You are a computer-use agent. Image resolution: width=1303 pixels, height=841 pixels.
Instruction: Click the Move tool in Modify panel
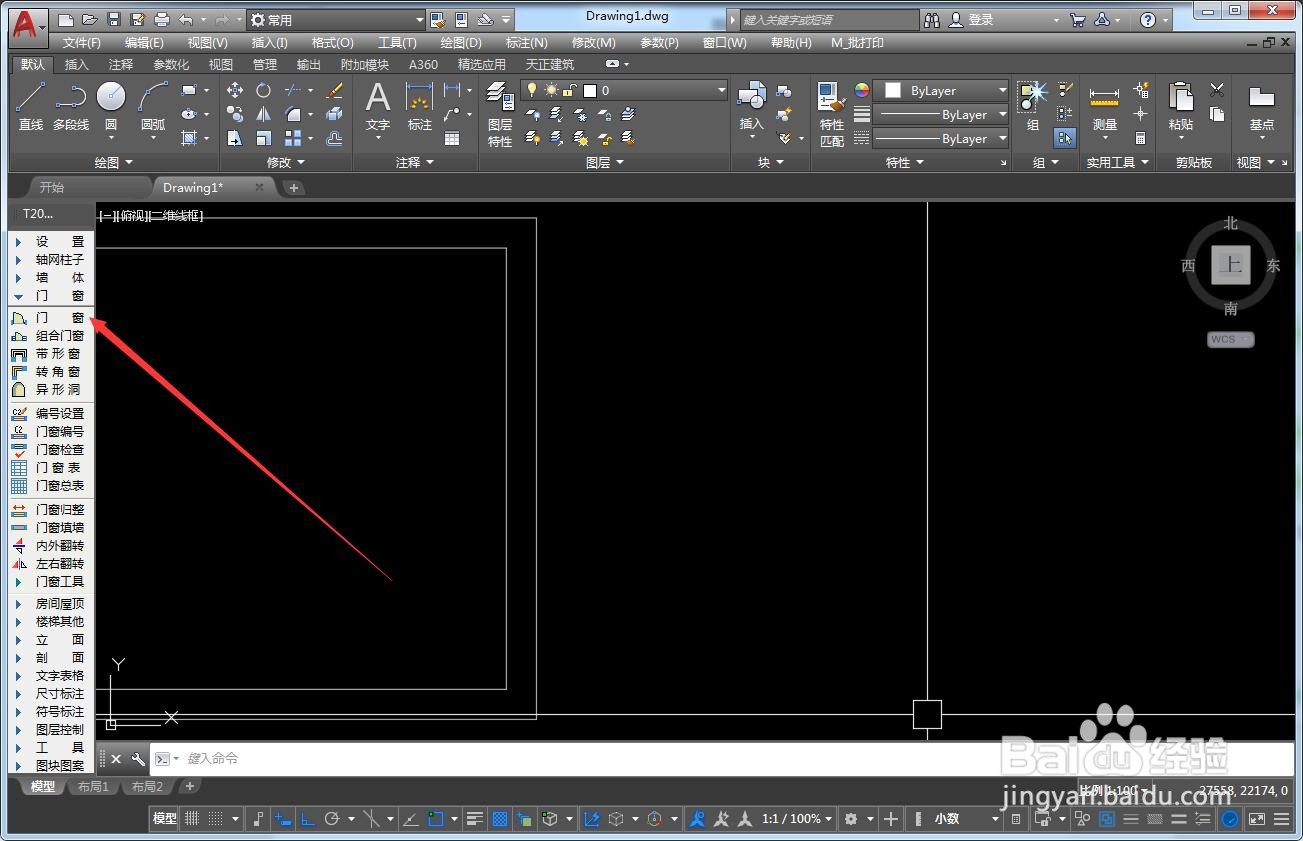(x=235, y=90)
